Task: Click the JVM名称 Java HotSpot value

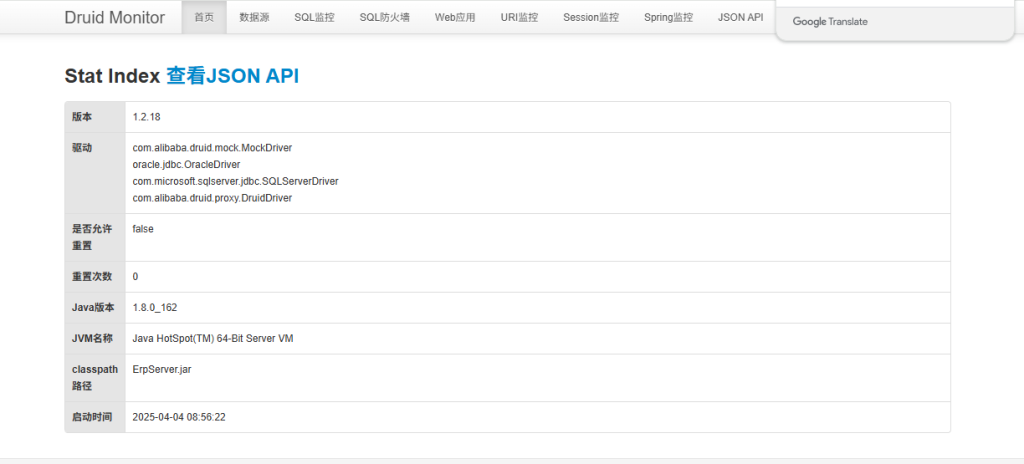Action: coord(213,339)
